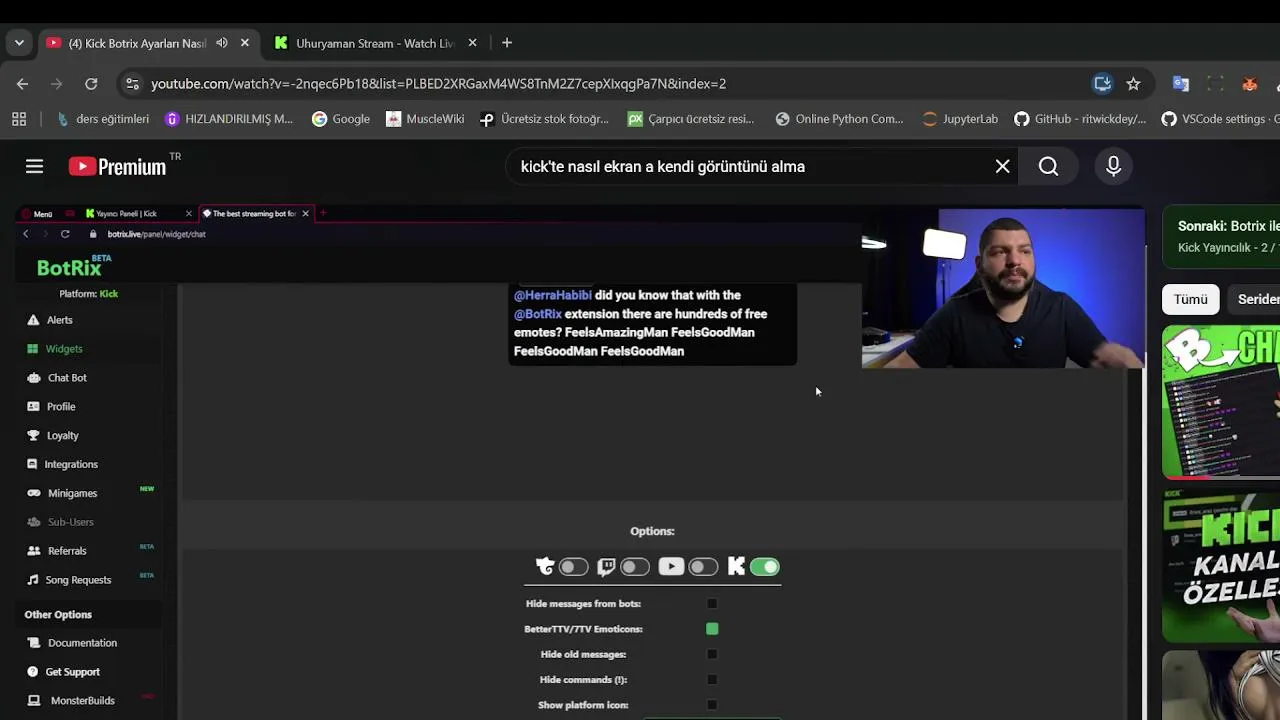Viewport: 1280px width, 720px height.
Task: Toggle the Trovo platform switch
Action: click(574, 567)
